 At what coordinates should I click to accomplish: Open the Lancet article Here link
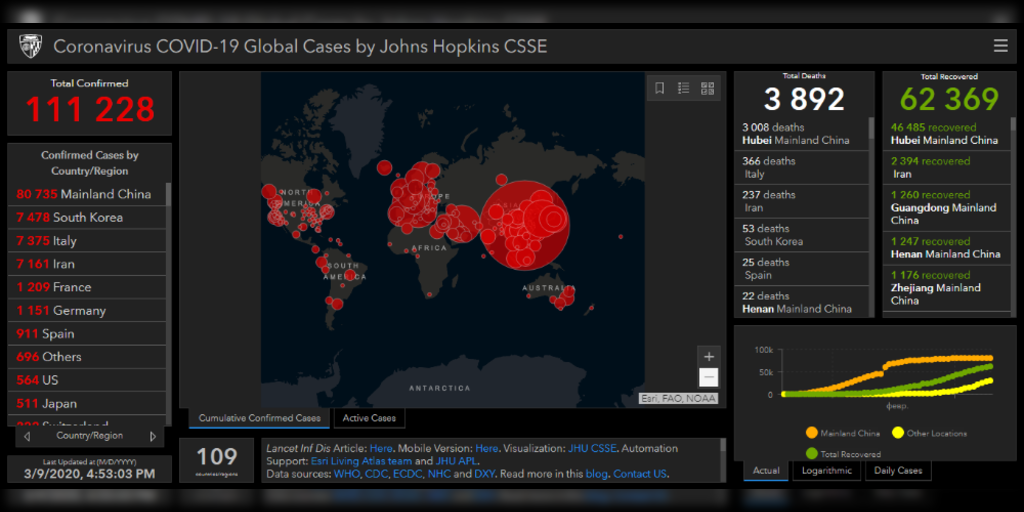pos(381,449)
